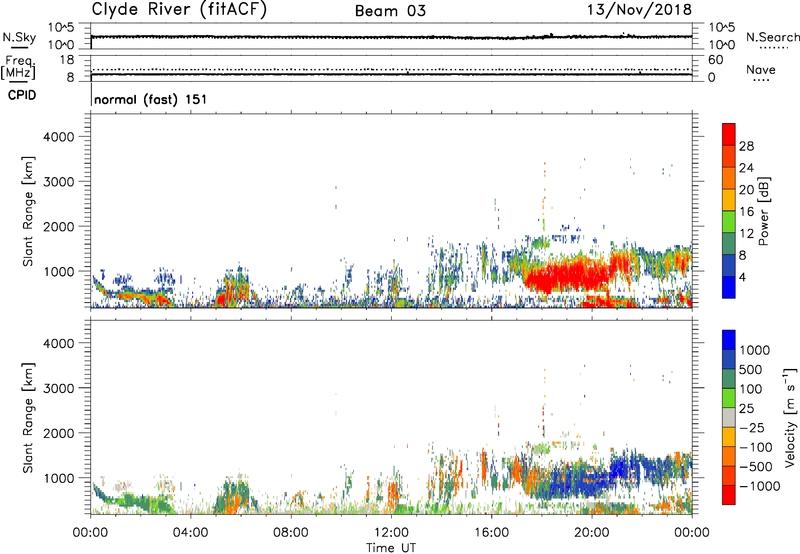Click the '-1000' value on Velocity colorbar
Screen dimensions: 800x554
tap(760, 486)
